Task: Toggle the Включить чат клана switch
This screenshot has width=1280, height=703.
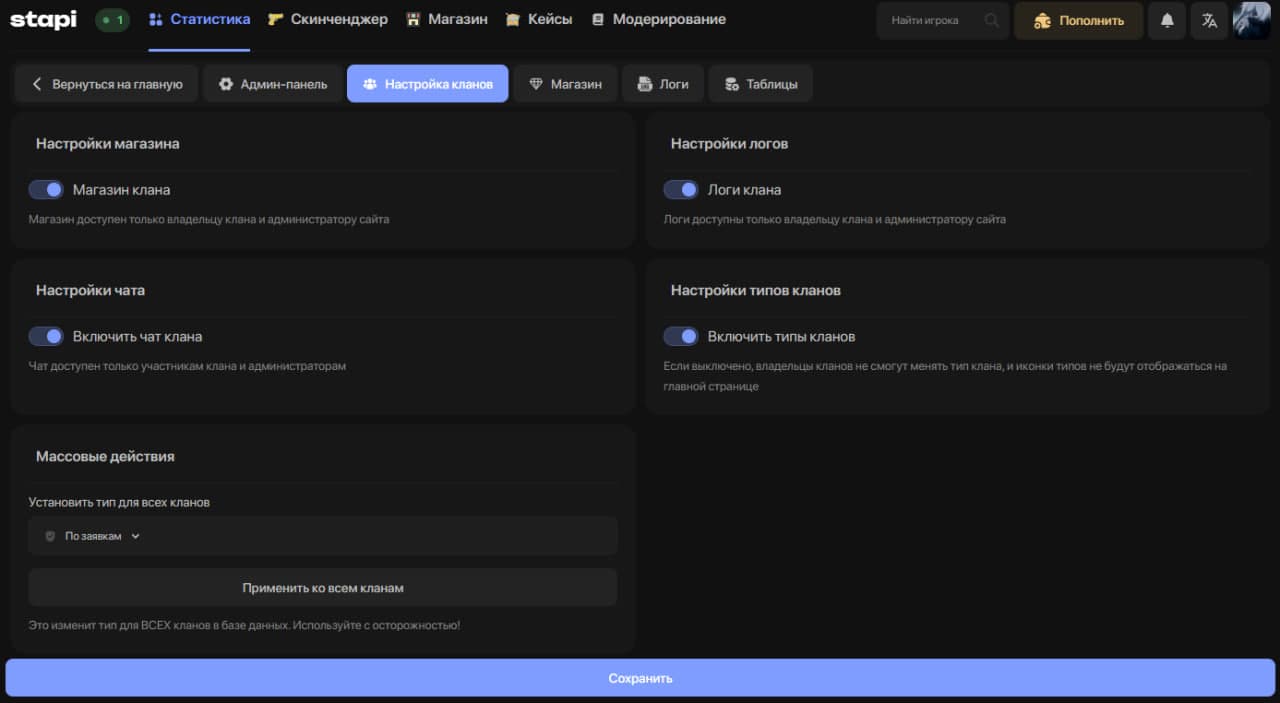Action: coord(46,336)
